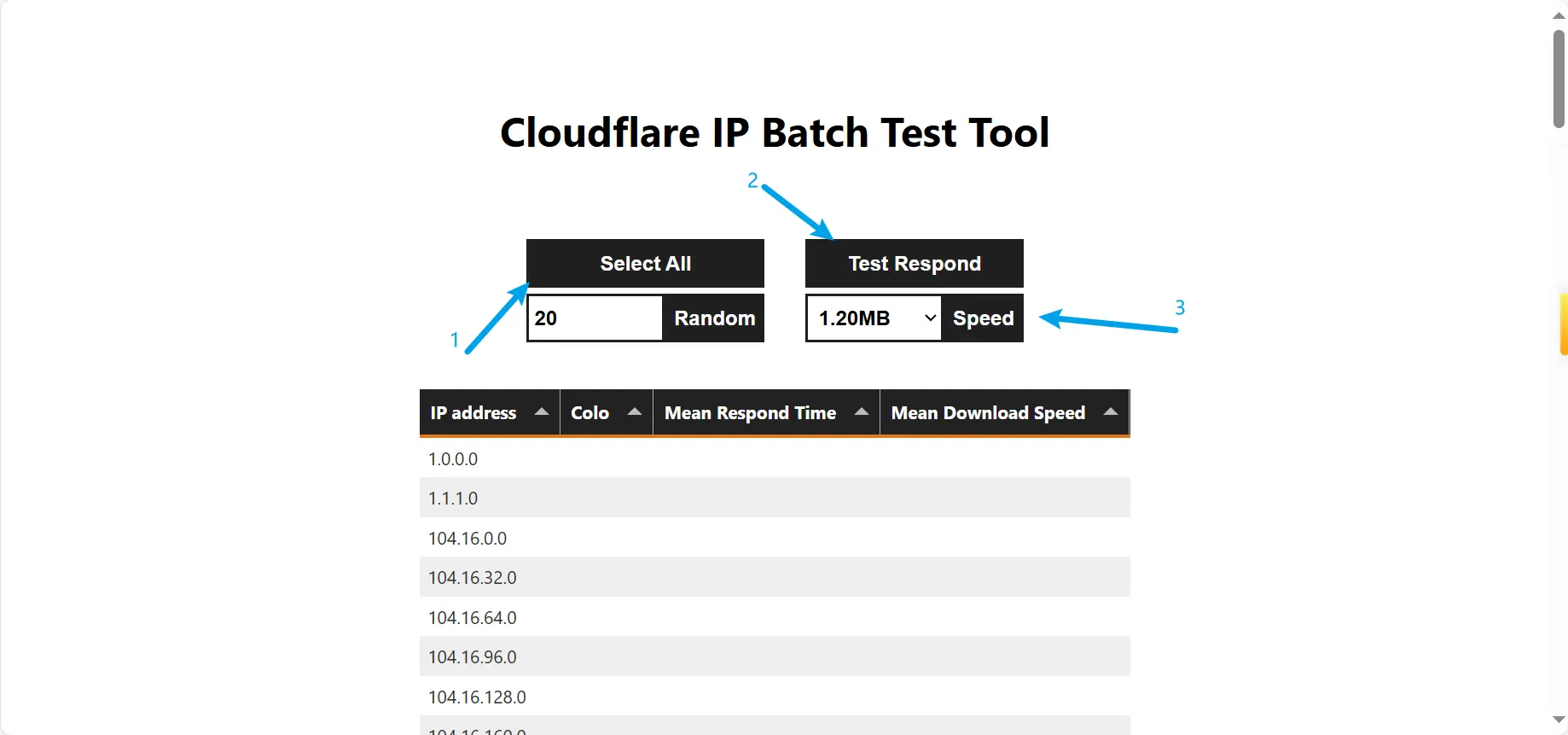The image size is (1568, 735).
Task: Click the sort arrow beside Mean Download Speed
Action: point(1110,411)
